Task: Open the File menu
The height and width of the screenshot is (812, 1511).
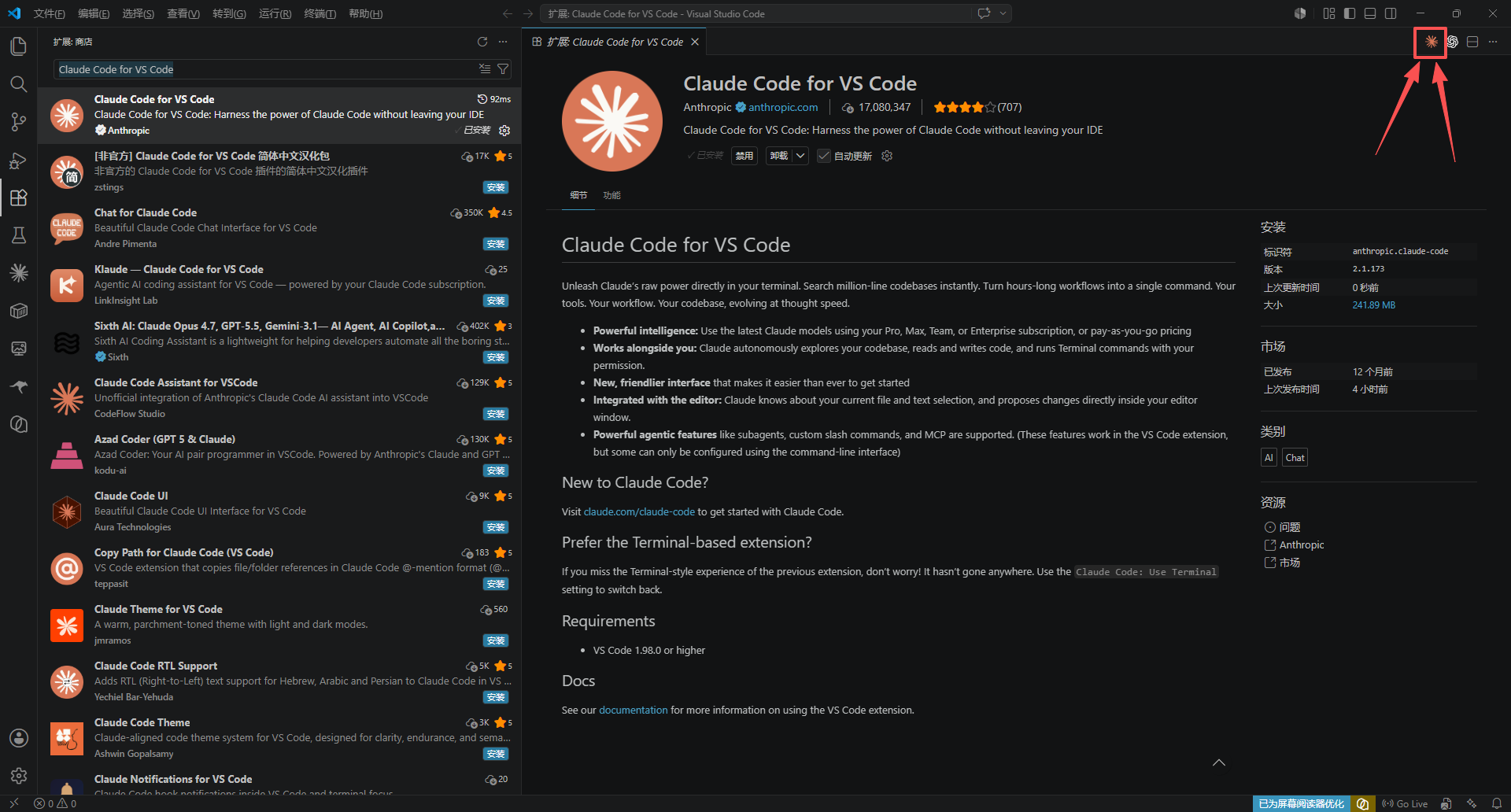Action: 50,13
